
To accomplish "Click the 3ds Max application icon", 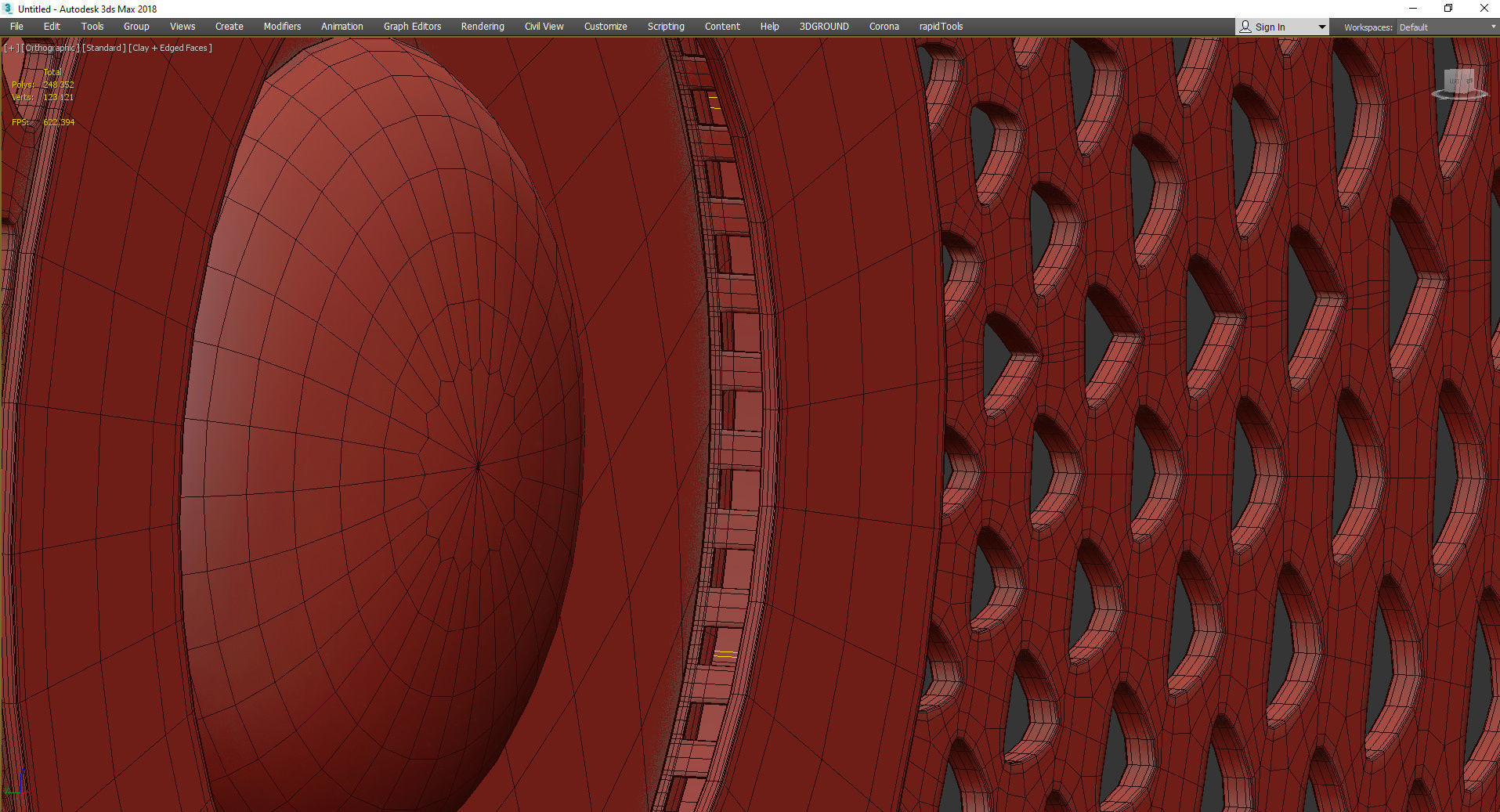I will (8, 9).
